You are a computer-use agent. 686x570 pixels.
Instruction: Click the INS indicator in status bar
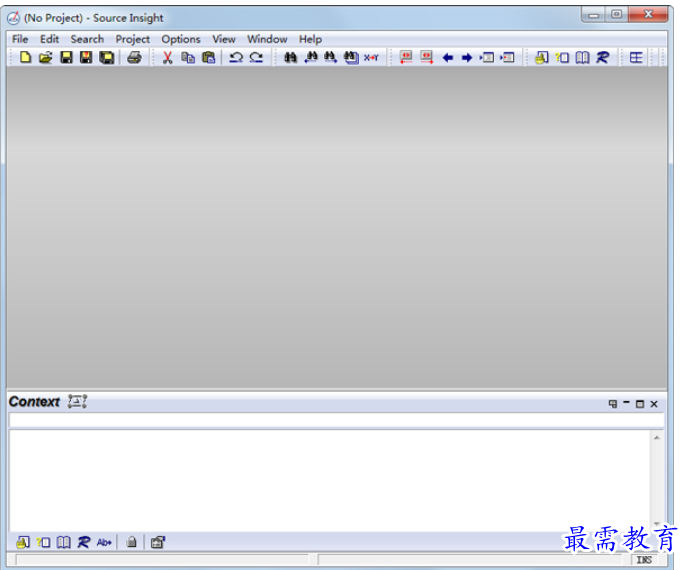644,560
